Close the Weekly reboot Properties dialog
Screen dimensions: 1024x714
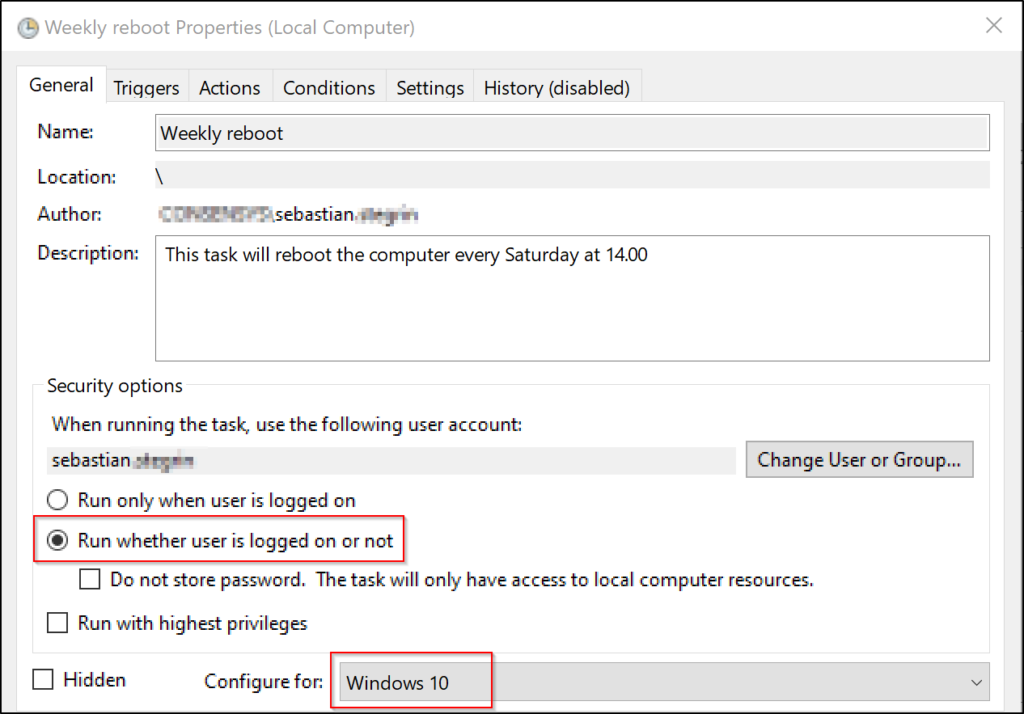coord(993,26)
